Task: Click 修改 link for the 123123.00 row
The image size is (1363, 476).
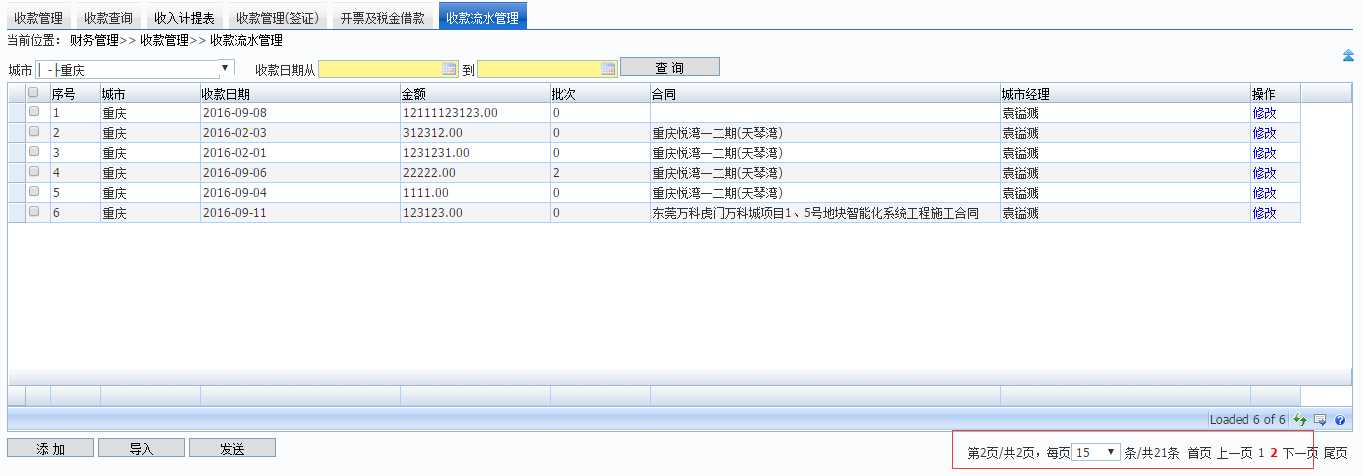Action: (1264, 213)
